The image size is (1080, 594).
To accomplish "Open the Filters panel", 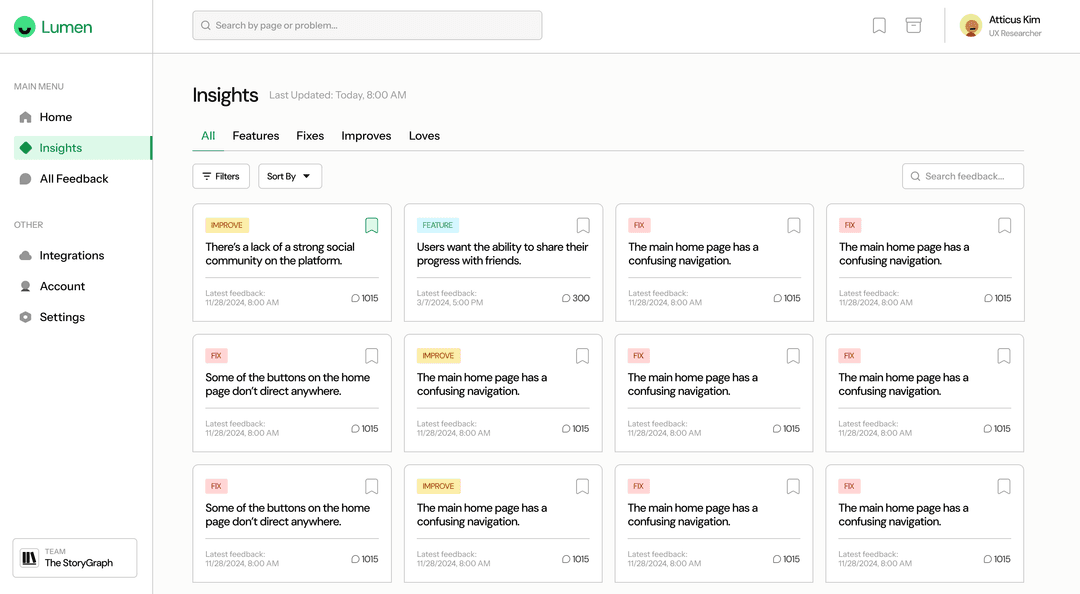I will pos(220,175).
